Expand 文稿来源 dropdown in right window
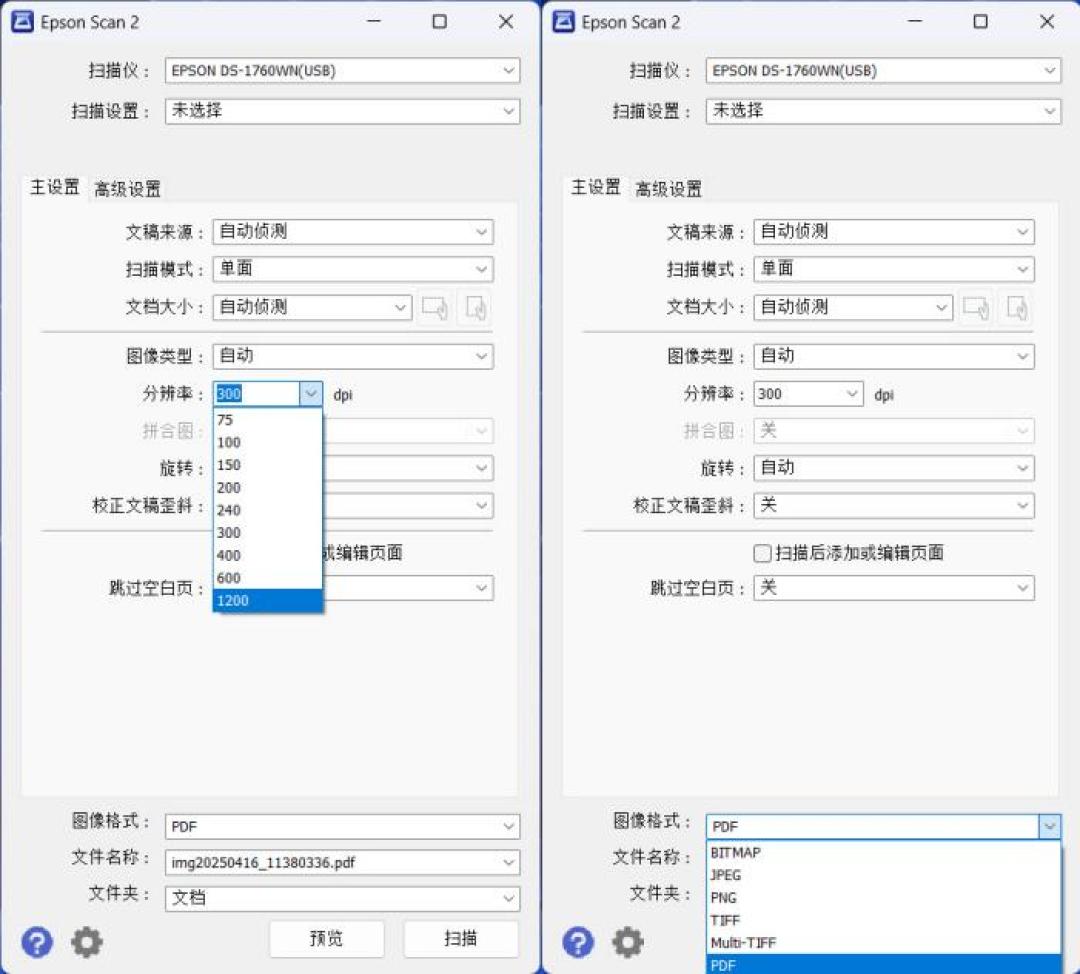Viewport: 1080px width, 974px height. (894, 231)
